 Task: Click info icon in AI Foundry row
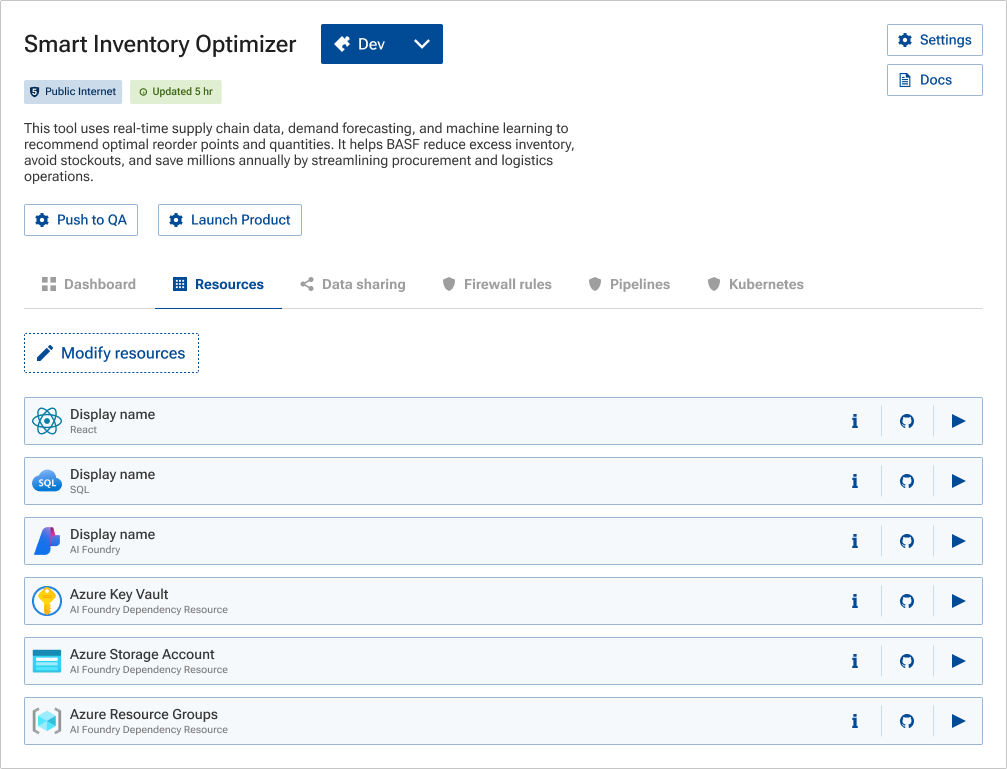tap(854, 542)
